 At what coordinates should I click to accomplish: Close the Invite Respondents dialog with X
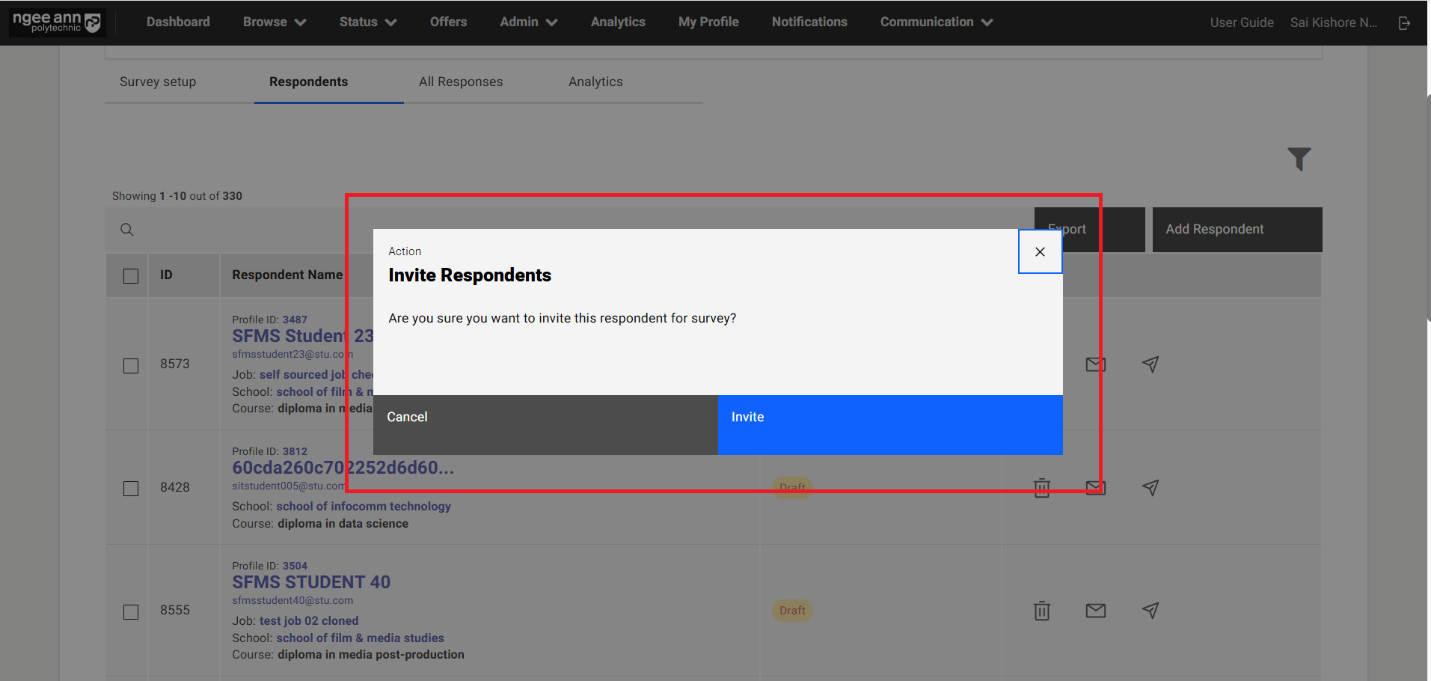coord(1040,252)
